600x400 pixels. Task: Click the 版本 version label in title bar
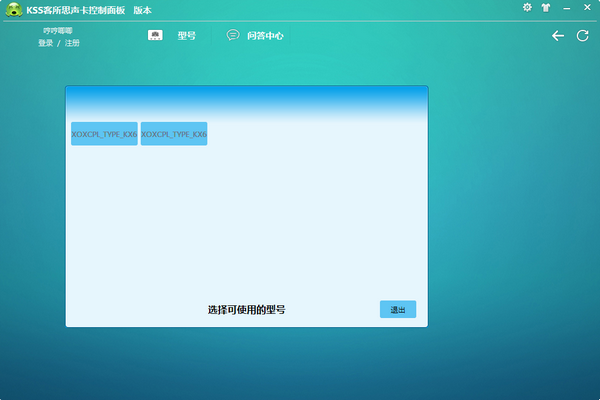(143, 9)
